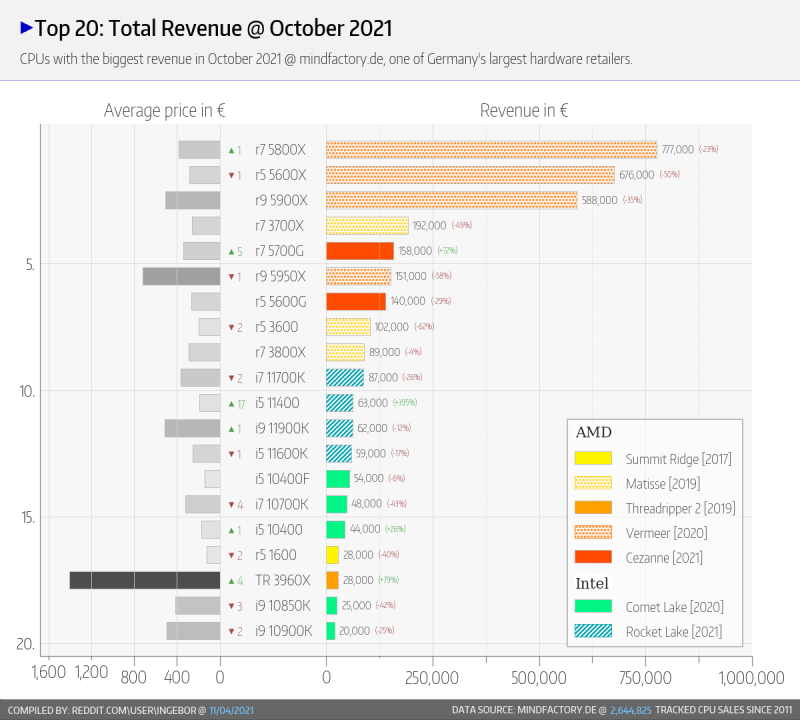Click the down arrow beside i5 11600K
800x720 pixels.
[232, 454]
